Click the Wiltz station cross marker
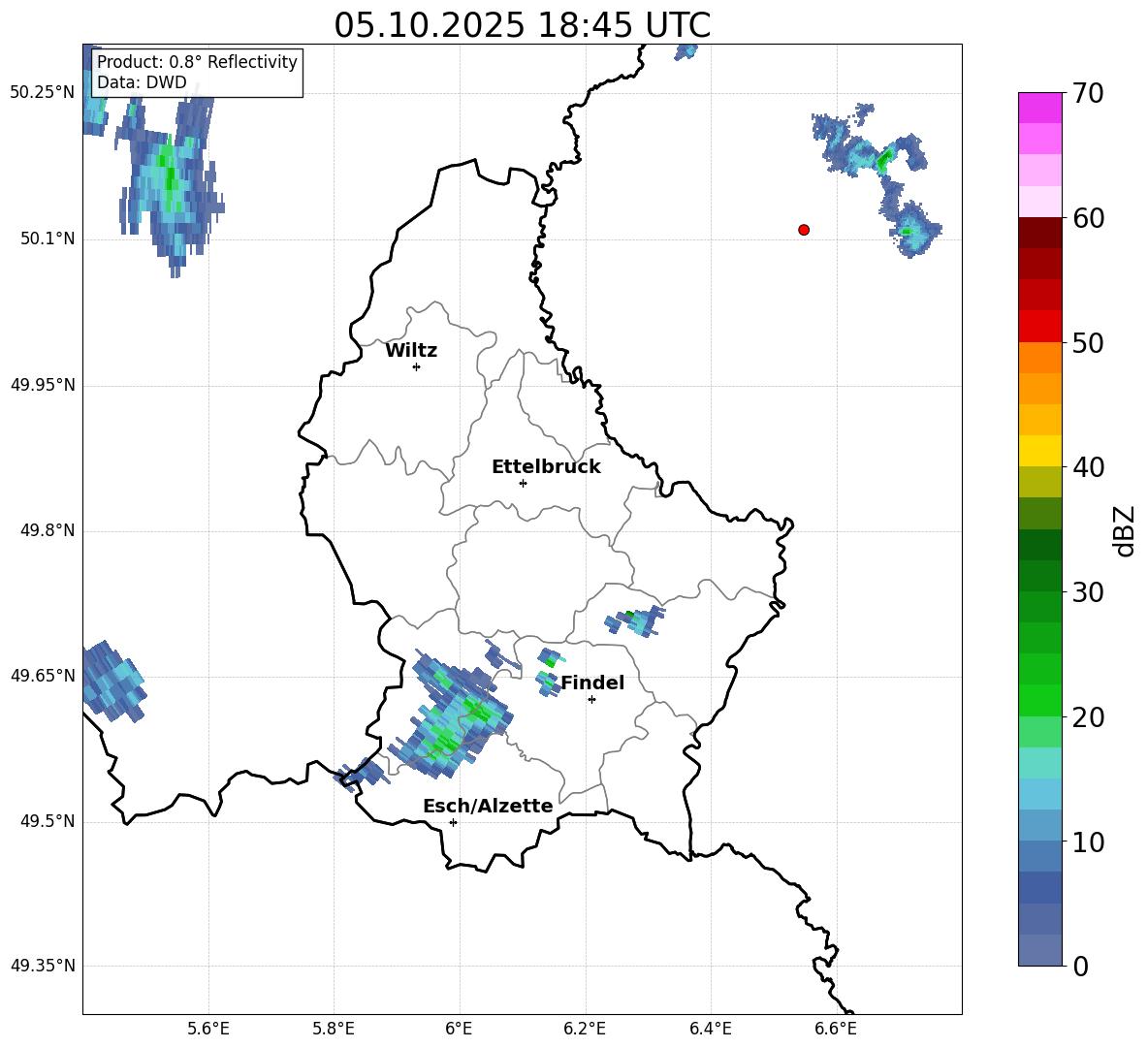1148x1048 pixels. (417, 366)
